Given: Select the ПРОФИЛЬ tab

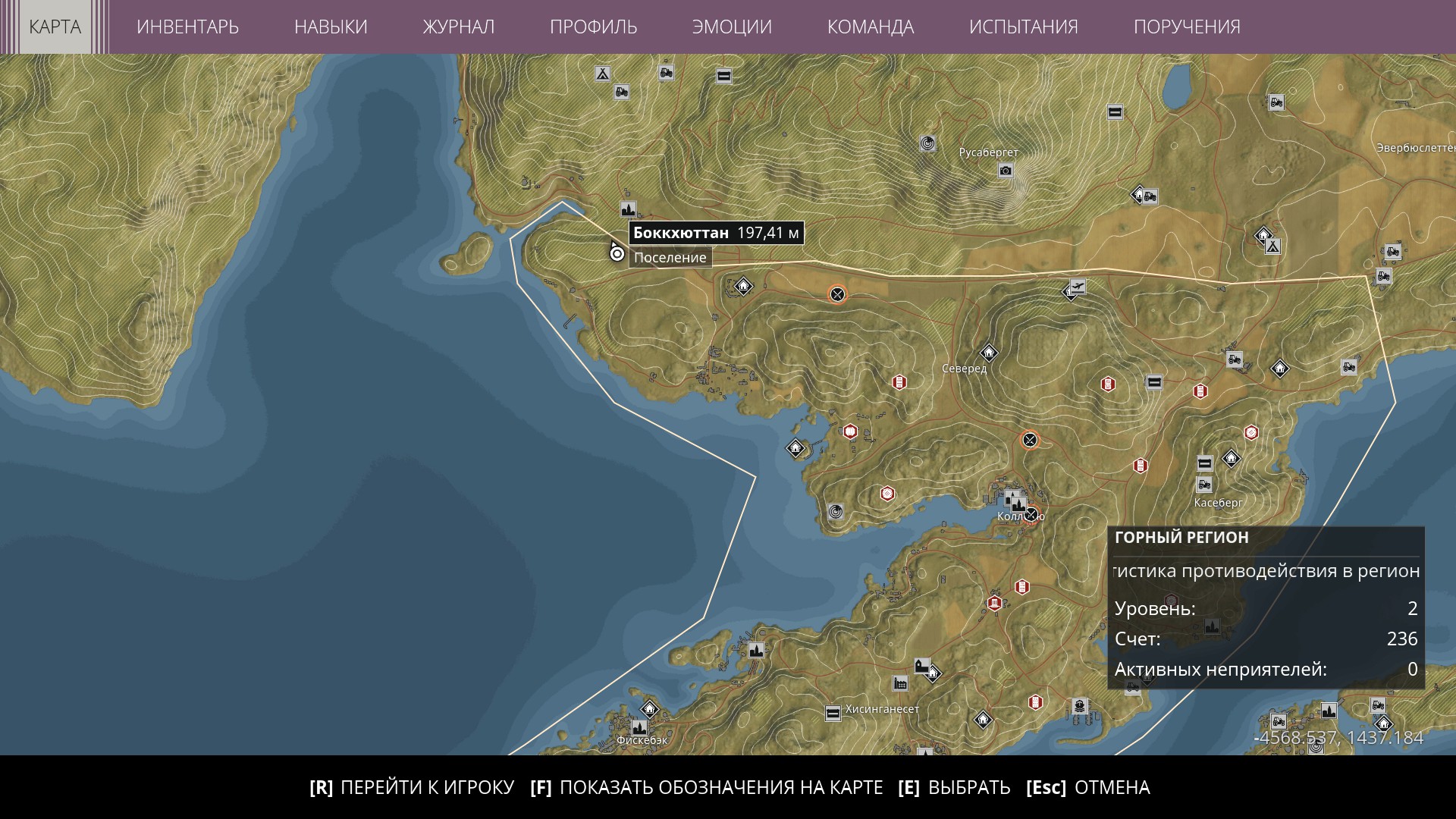Looking at the screenshot, I should tap(593, 27).
